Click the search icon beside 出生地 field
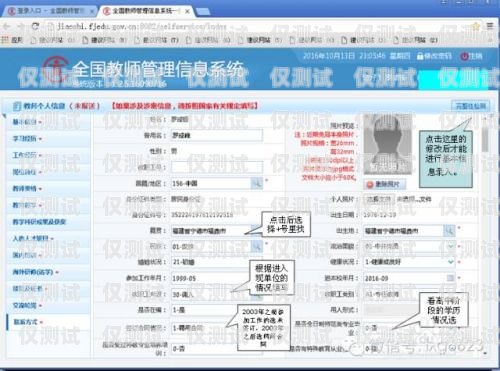The width and height of the screenshot is (500, 371). click(449, 230)
